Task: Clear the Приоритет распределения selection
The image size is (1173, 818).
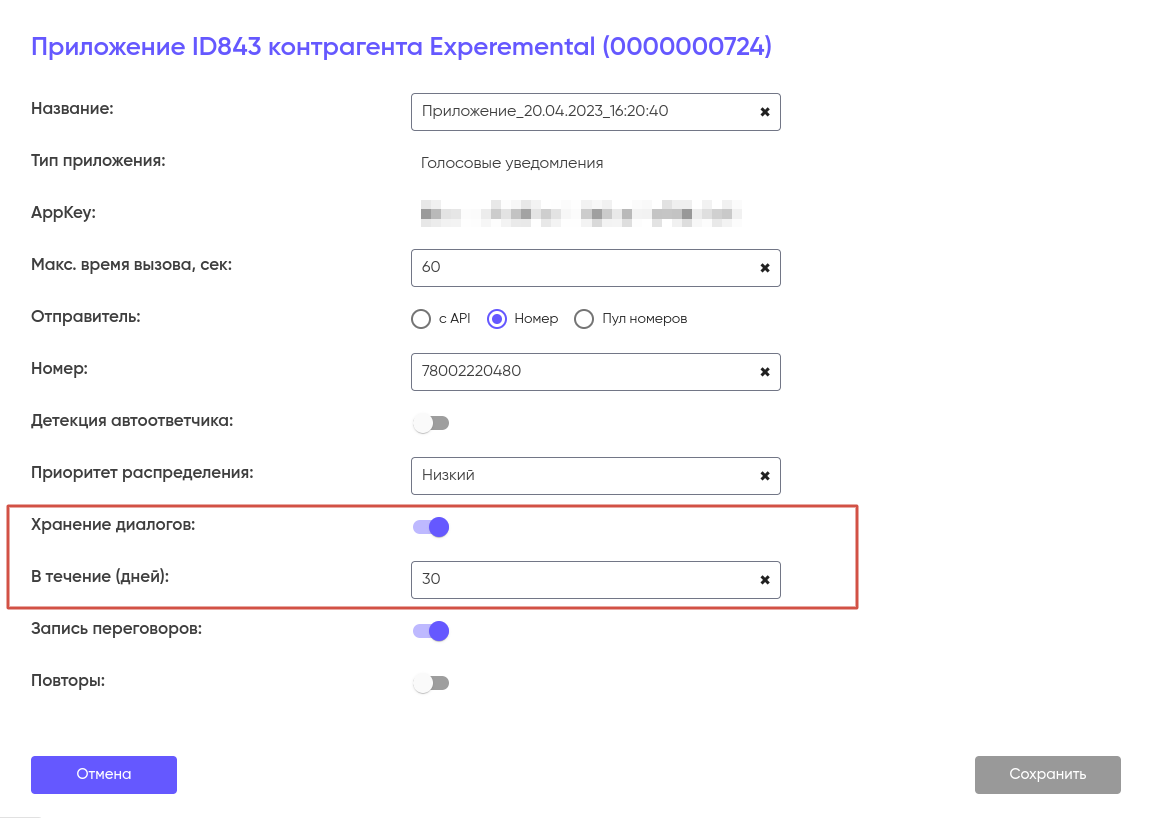Action: tap(765, 476)
